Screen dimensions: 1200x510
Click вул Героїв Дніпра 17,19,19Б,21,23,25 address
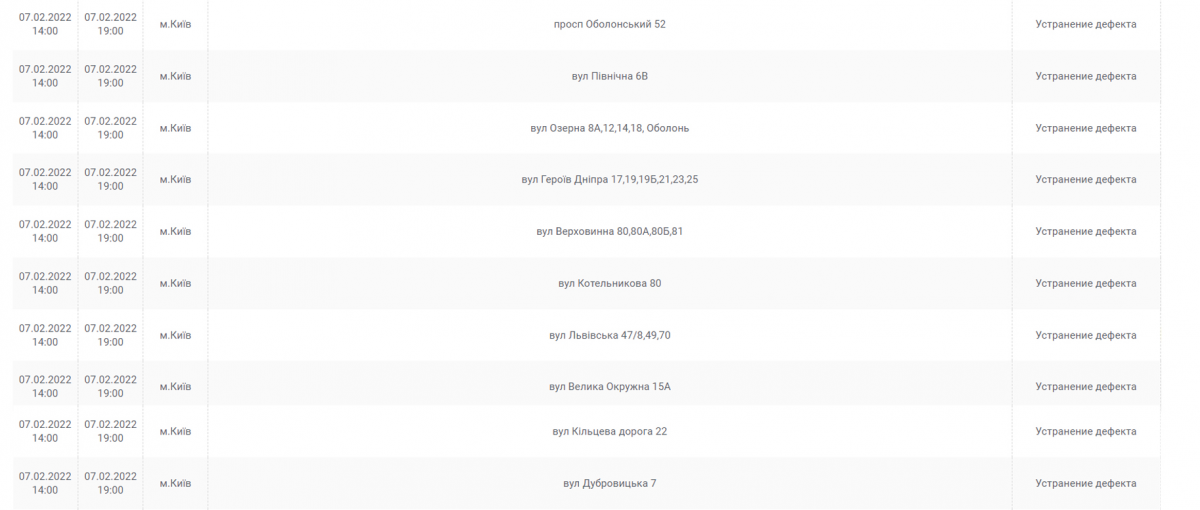click(609, 180)
